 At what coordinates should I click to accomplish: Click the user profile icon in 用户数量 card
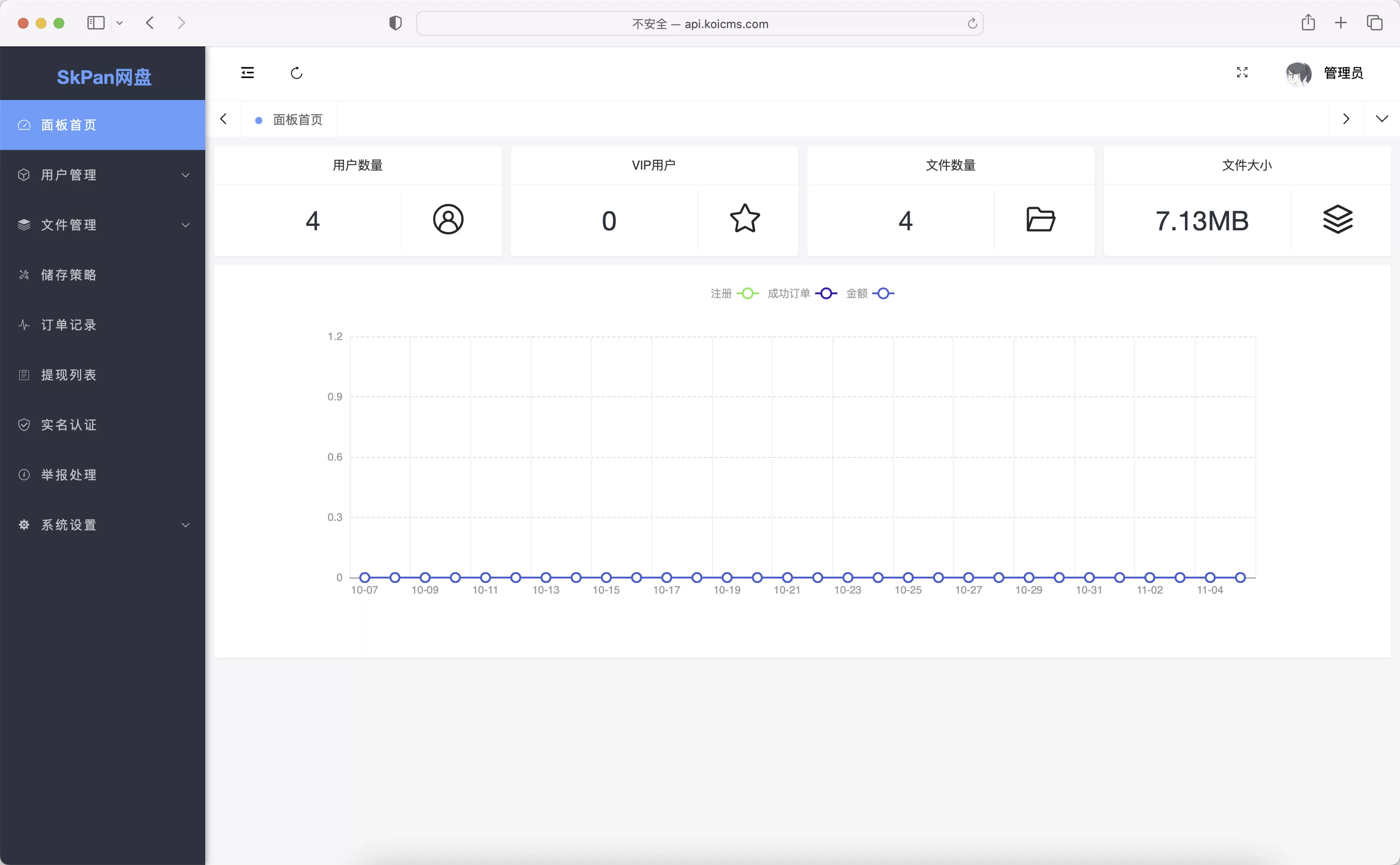tap(448, 220)
